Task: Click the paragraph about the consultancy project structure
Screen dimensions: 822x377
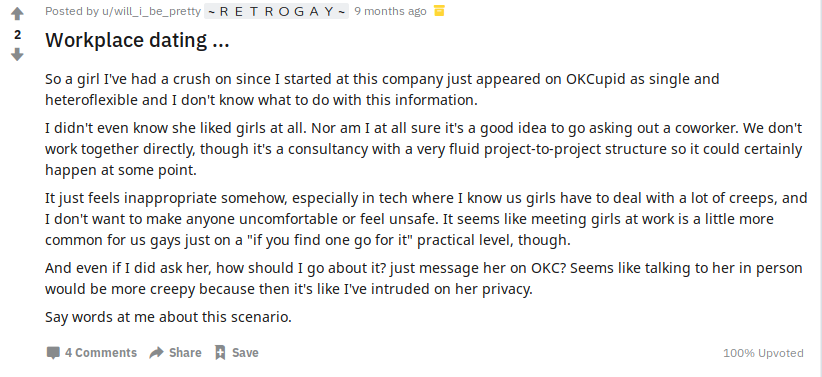Action: coord(424,149)
